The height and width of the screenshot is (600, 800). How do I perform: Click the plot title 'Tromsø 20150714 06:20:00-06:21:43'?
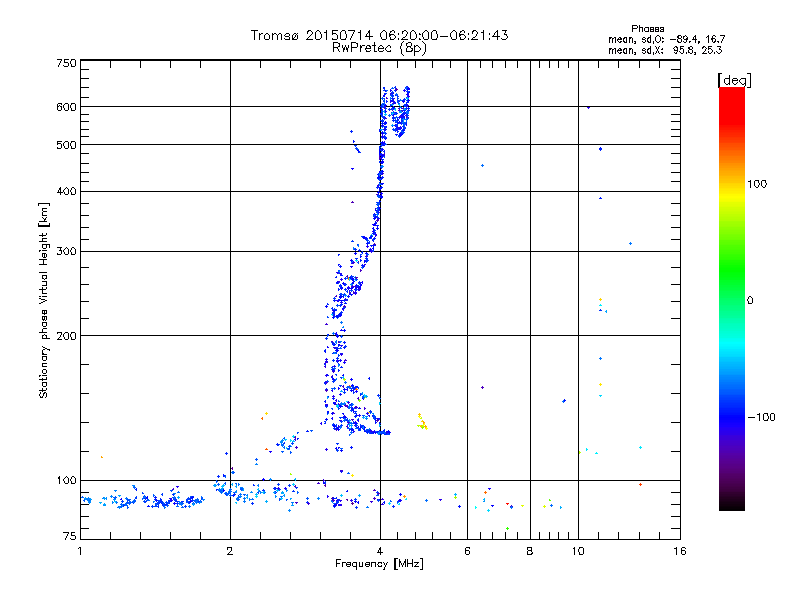click(x=379, y=35)
